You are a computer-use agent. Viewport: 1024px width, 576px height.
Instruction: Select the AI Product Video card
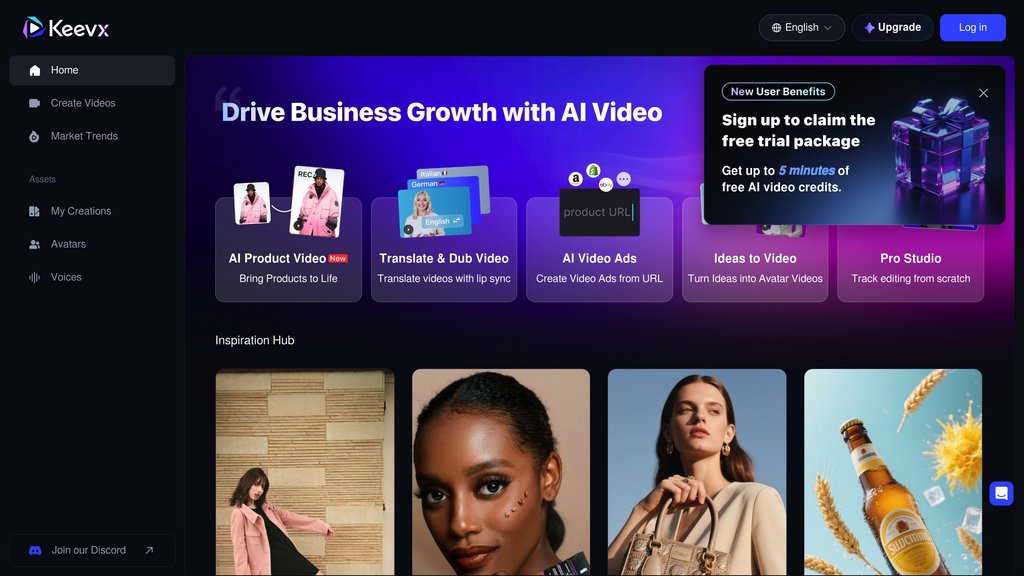(288, 249)
